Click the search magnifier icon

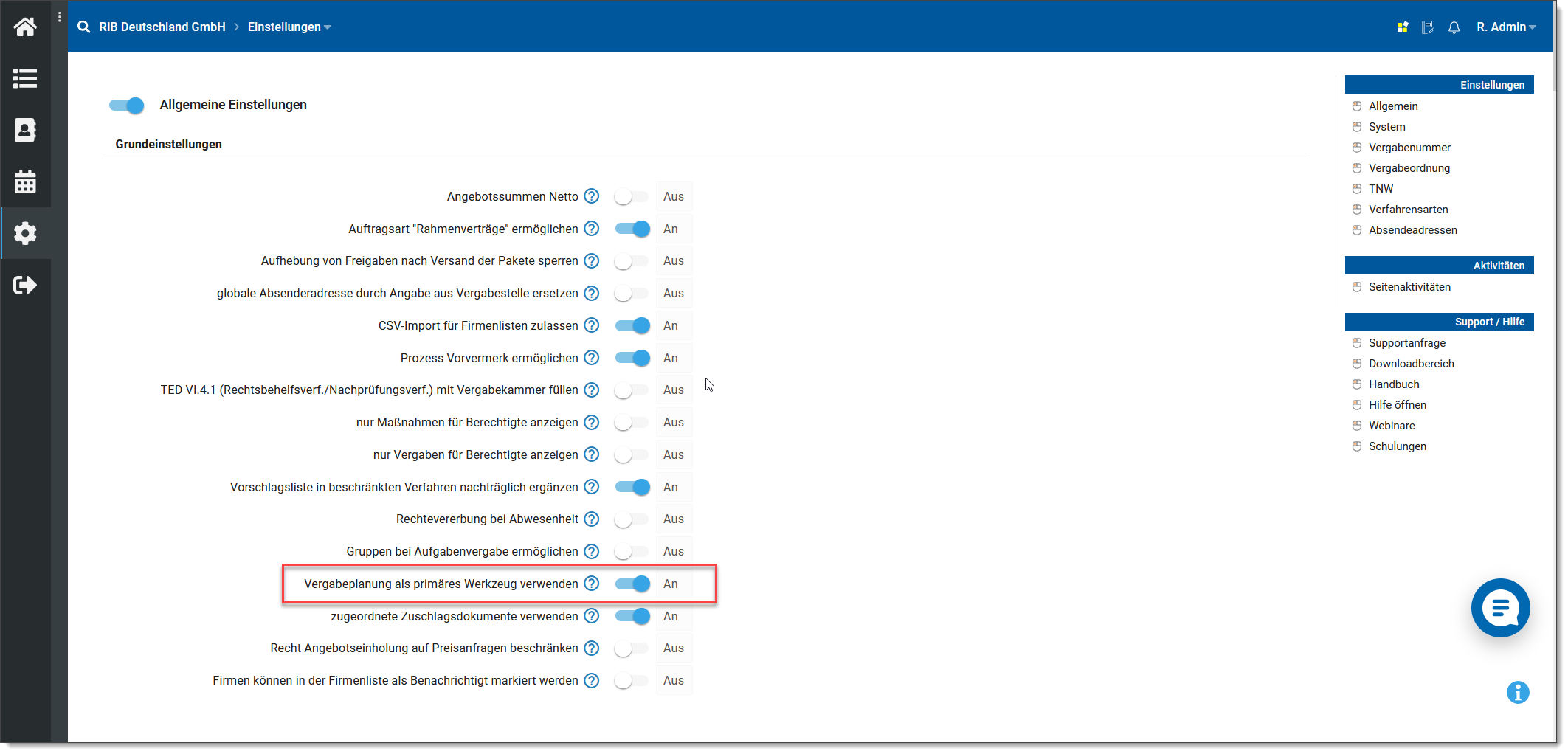(x=84, y=27)
